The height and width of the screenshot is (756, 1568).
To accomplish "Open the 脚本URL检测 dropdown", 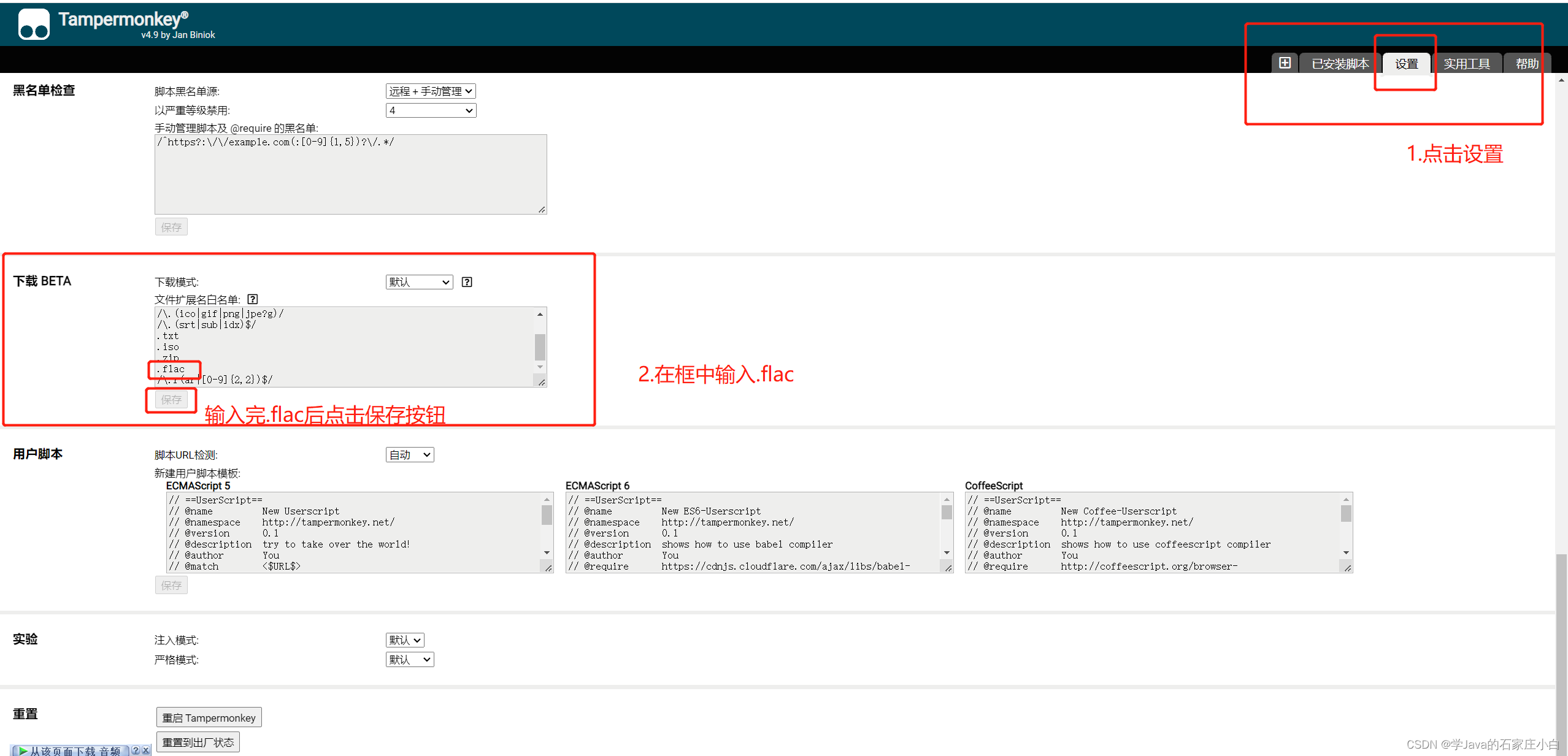I will 409,454.
